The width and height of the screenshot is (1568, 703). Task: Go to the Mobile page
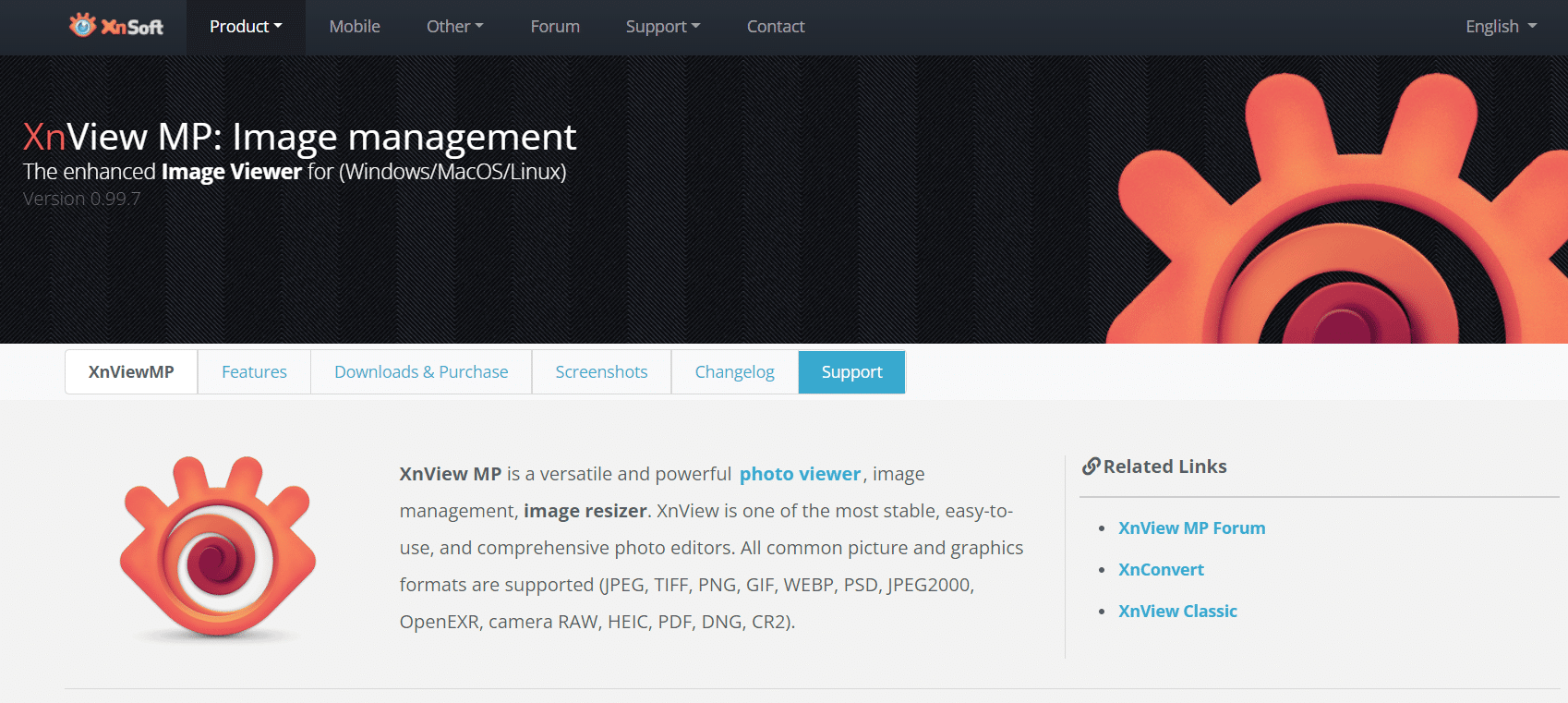point(355,27)
